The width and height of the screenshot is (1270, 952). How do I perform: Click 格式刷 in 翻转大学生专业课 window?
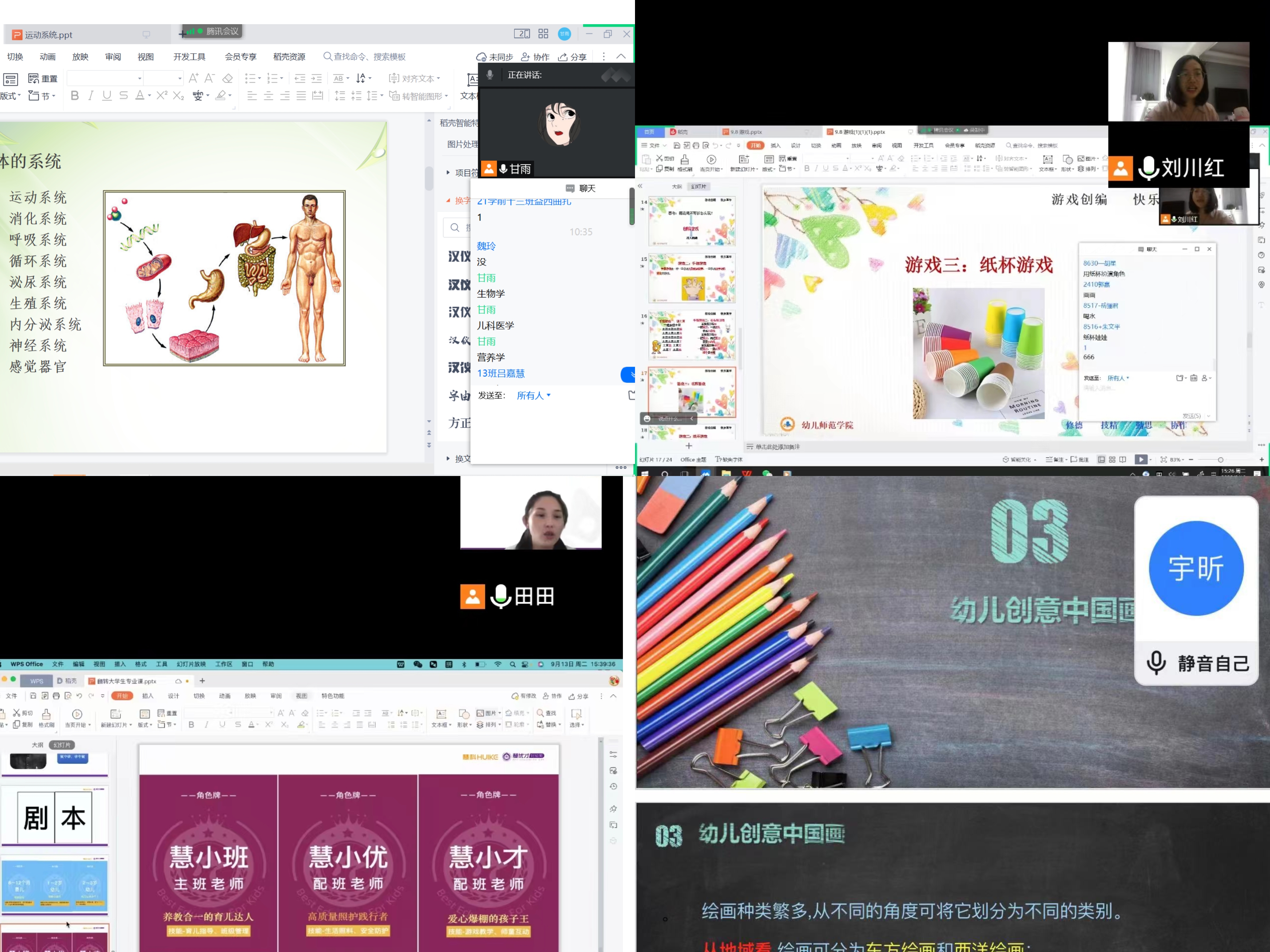click(47, 718)
